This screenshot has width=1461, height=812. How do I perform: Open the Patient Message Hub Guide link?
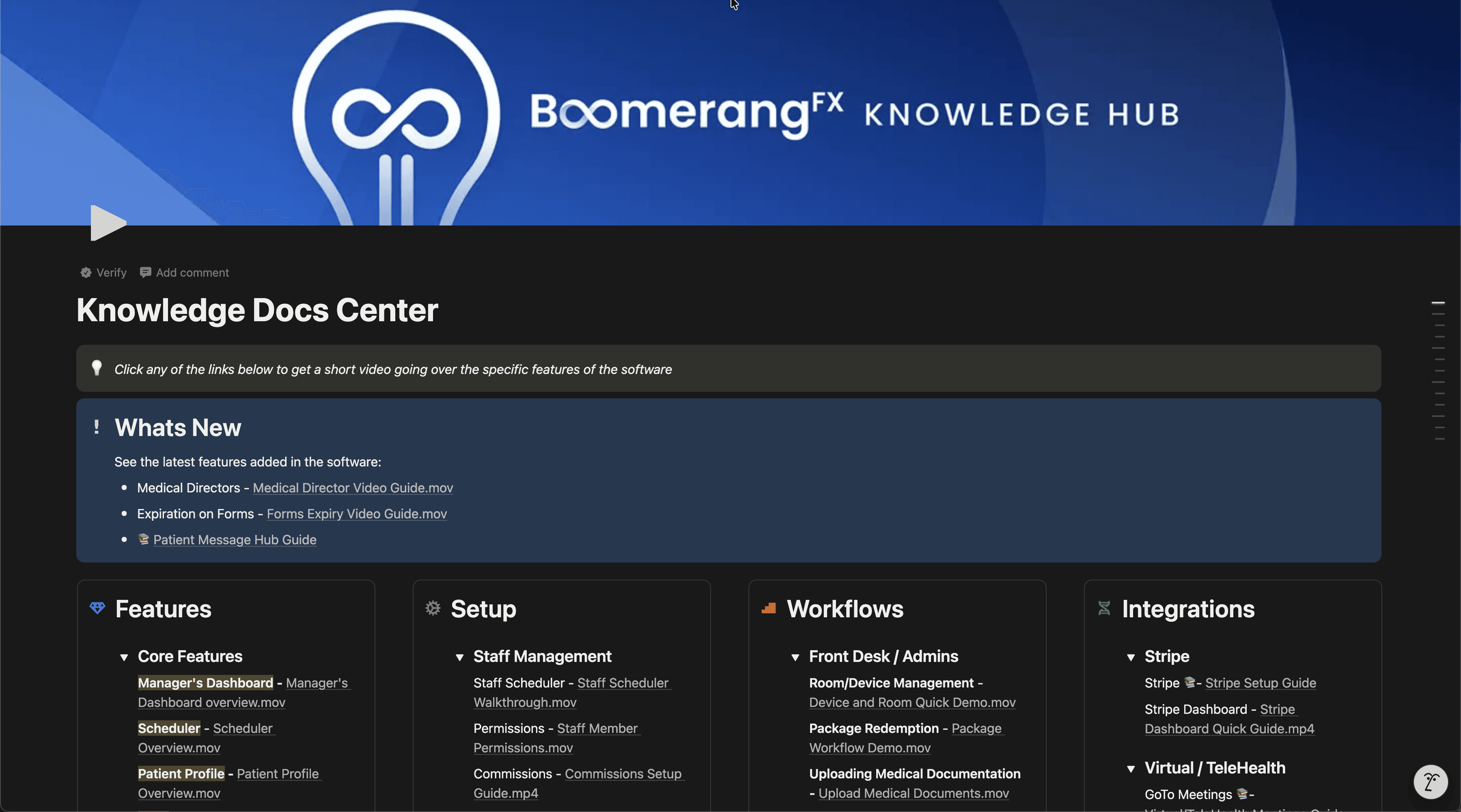click(234, 540)
